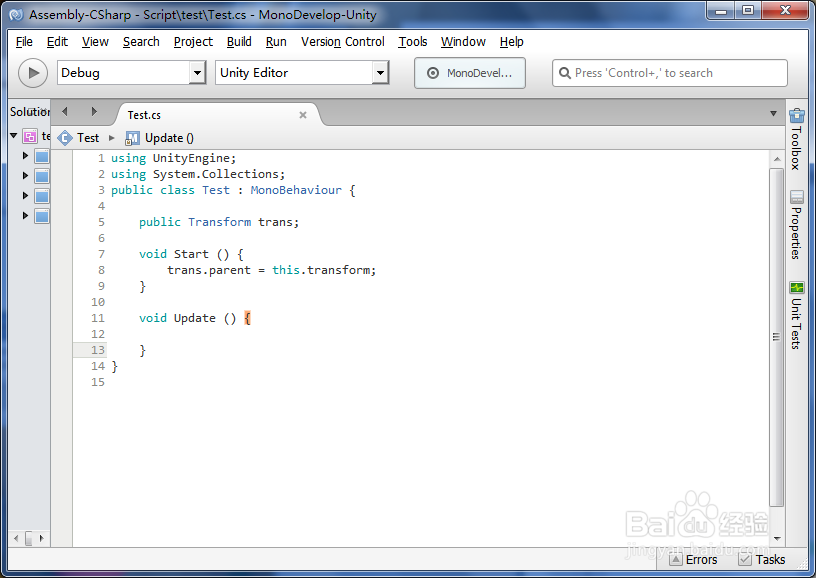This screenshot has width=816, height=578.
Task: Click the MonoDevelop status button
Action: point(469,73)
